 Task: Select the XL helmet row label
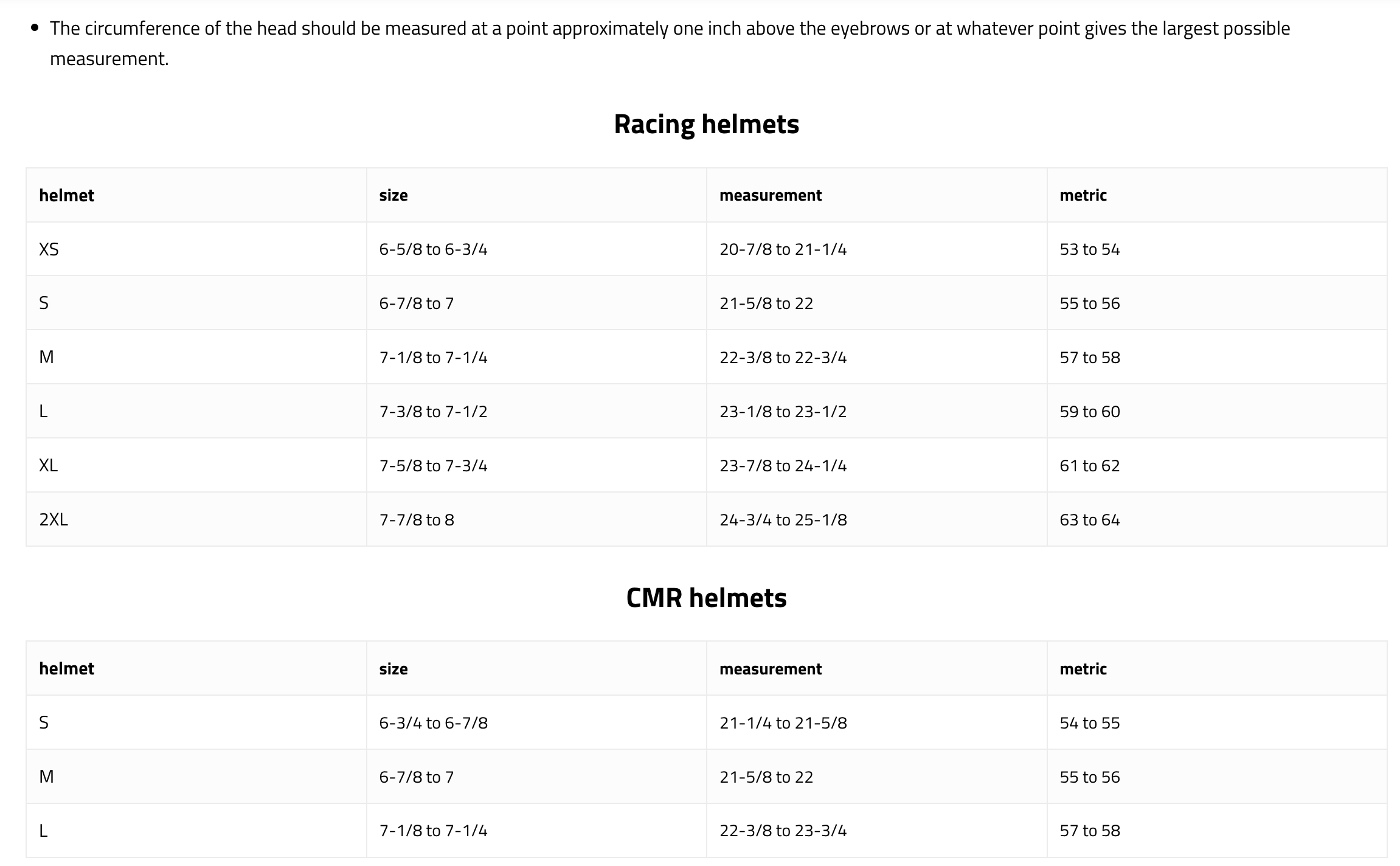point(196,465)
